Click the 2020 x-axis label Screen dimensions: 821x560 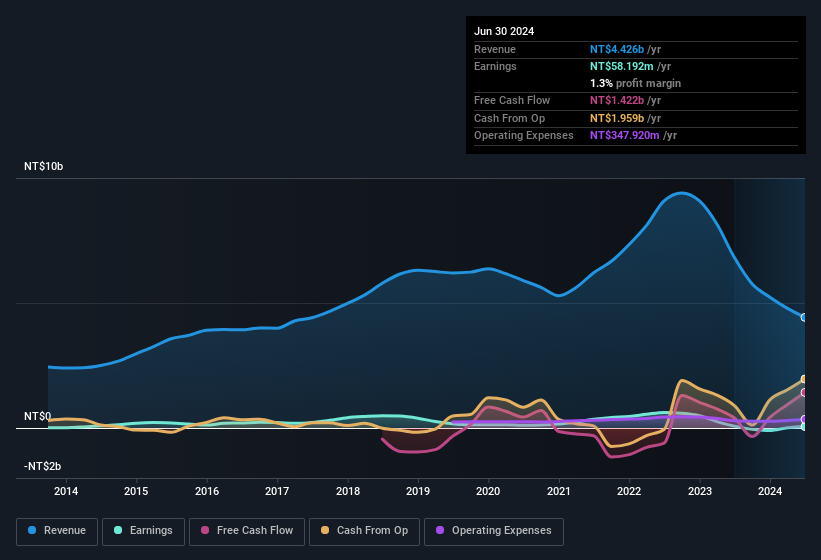(x=488, y=491)
